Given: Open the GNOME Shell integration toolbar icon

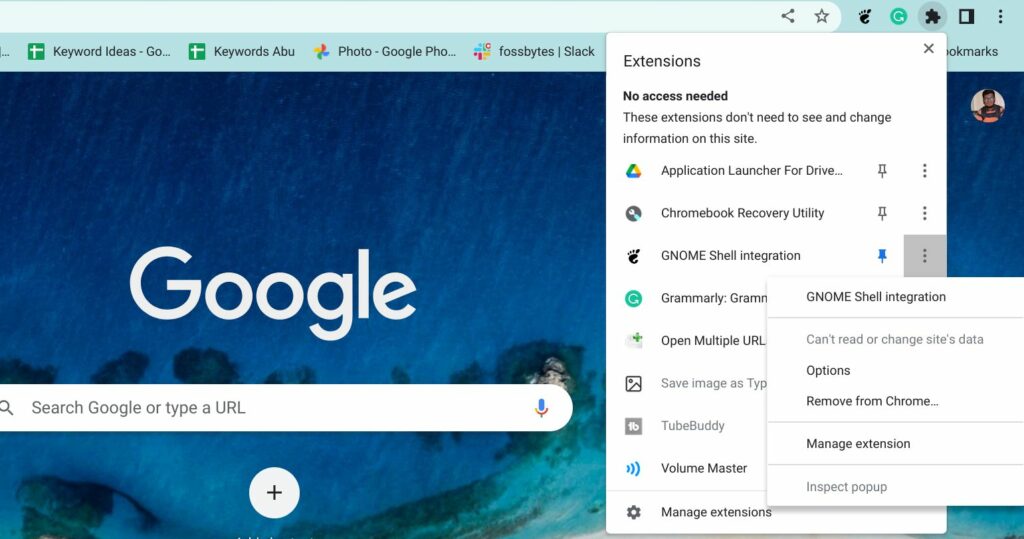Looking at the screenshot, I should pos(865,16).
